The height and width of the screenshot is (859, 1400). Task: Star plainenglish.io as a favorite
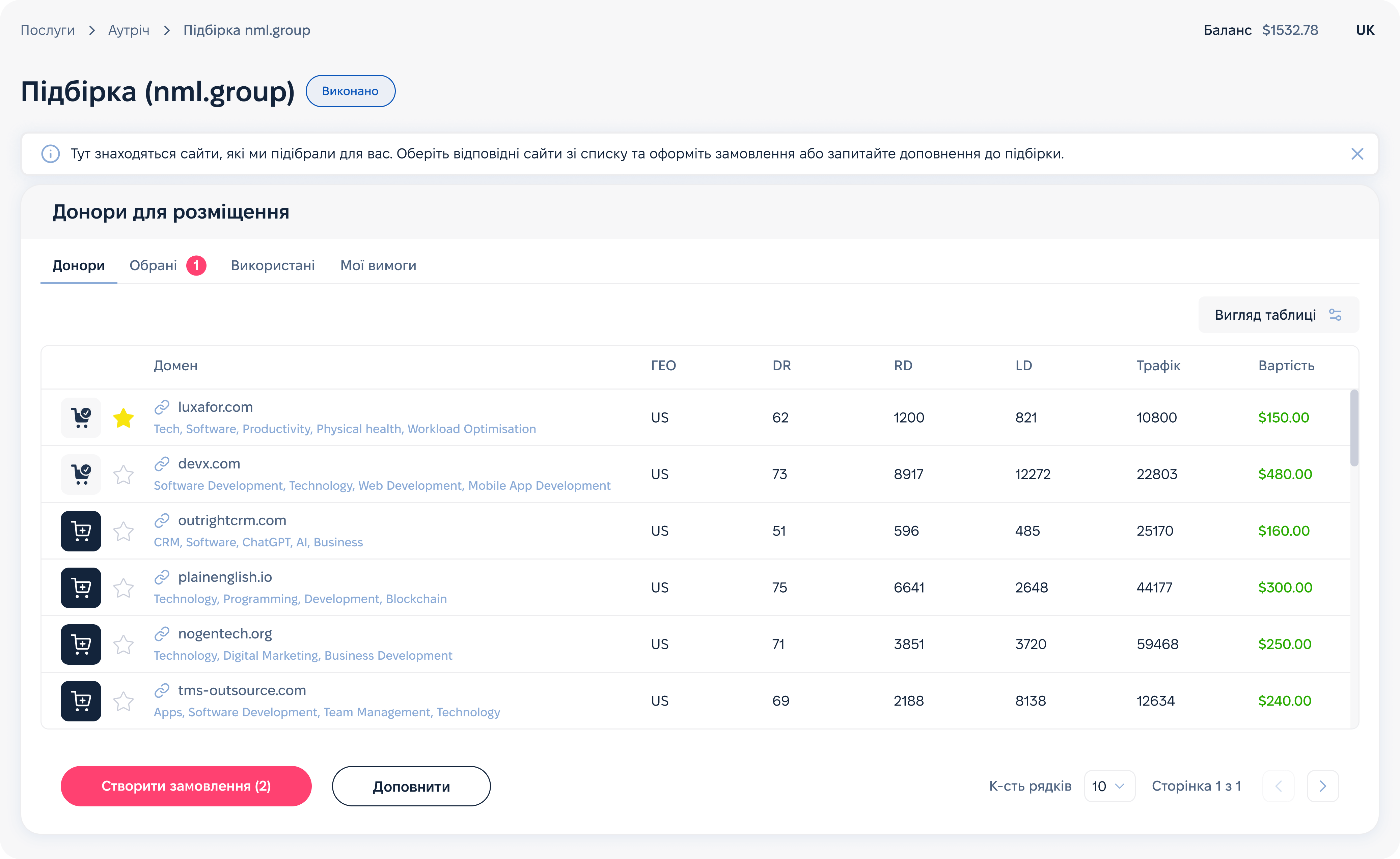(124, 588)
